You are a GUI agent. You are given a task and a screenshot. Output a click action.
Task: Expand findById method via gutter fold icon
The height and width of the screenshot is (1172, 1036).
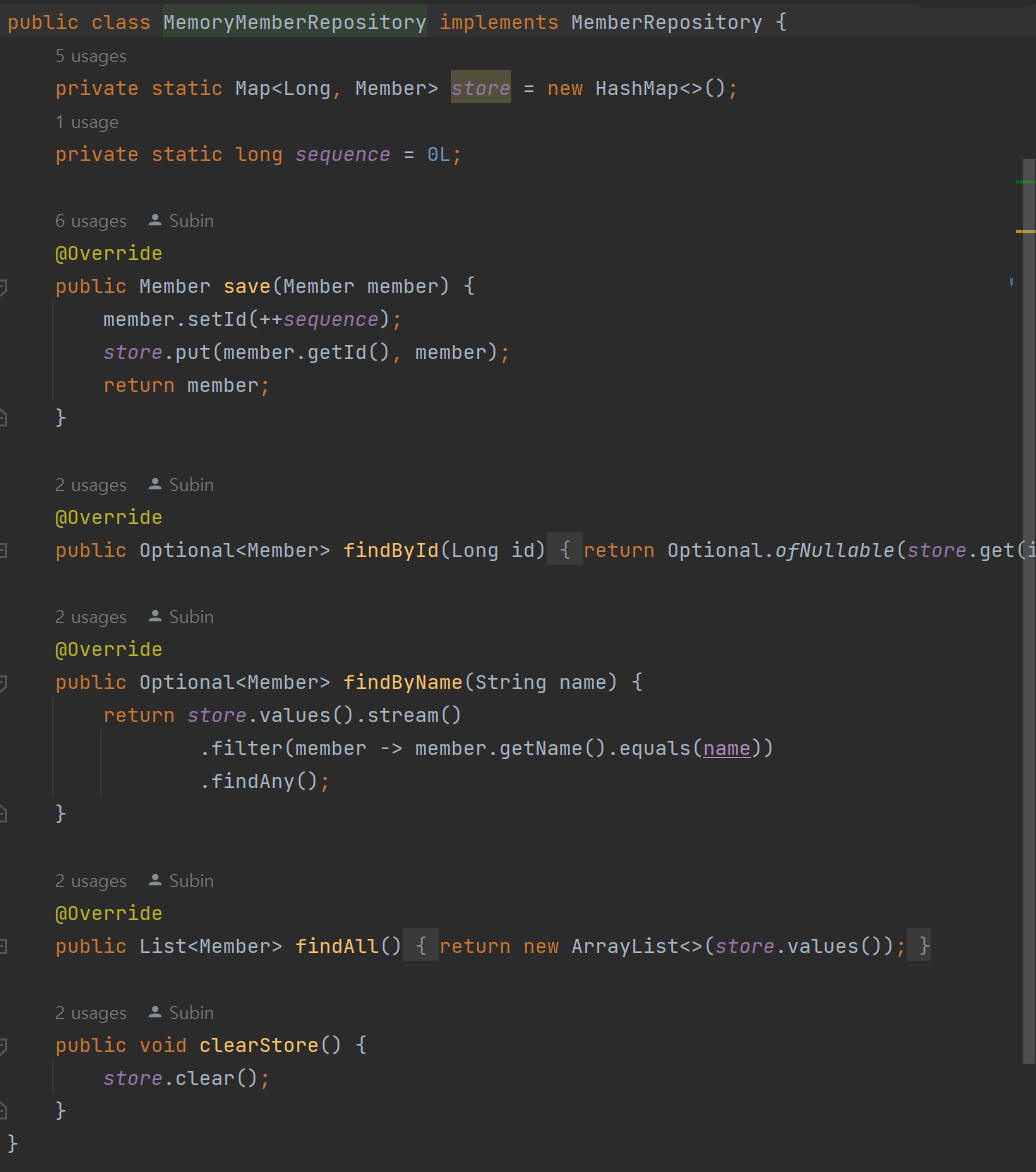(3, 551)
